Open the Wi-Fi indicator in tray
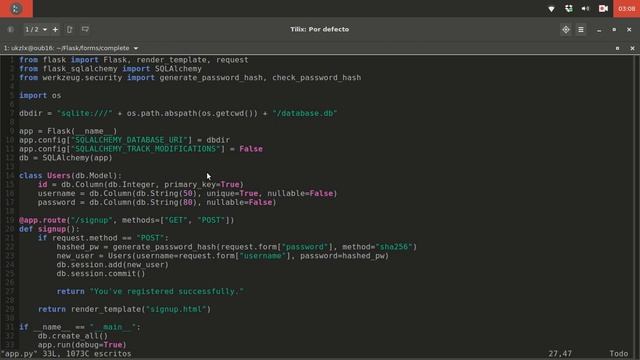 (x=551, y=9)
